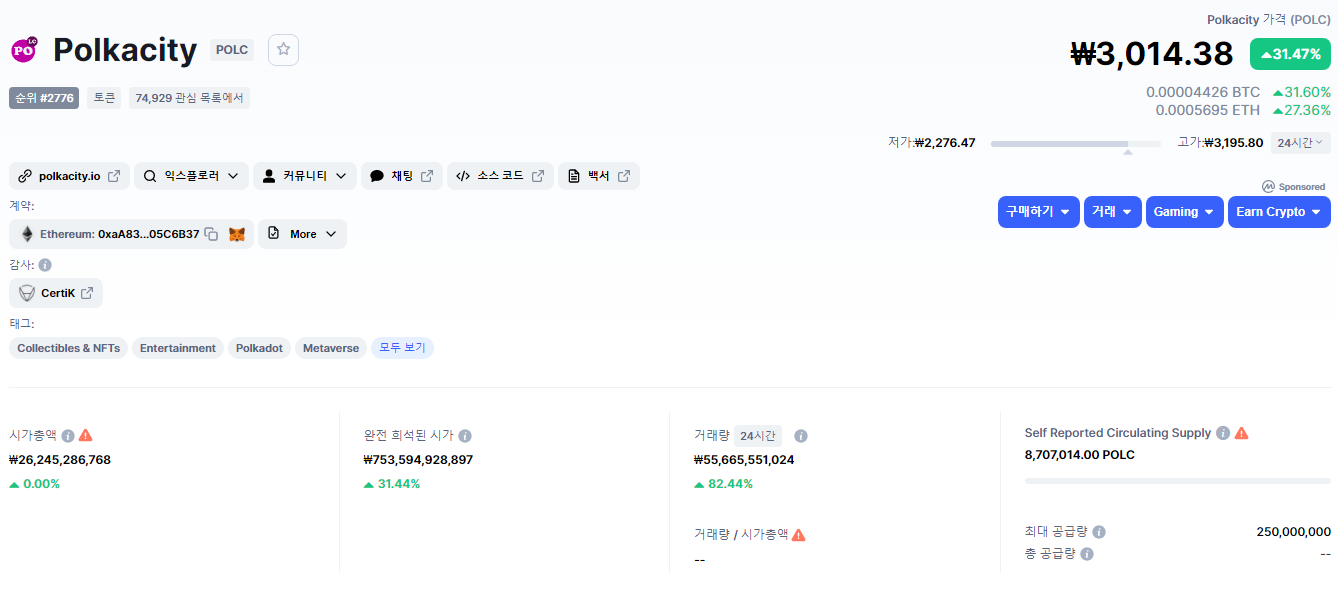Open the 구매하기 menu button
1338x592 pixels.
[x=1038, y=212]
